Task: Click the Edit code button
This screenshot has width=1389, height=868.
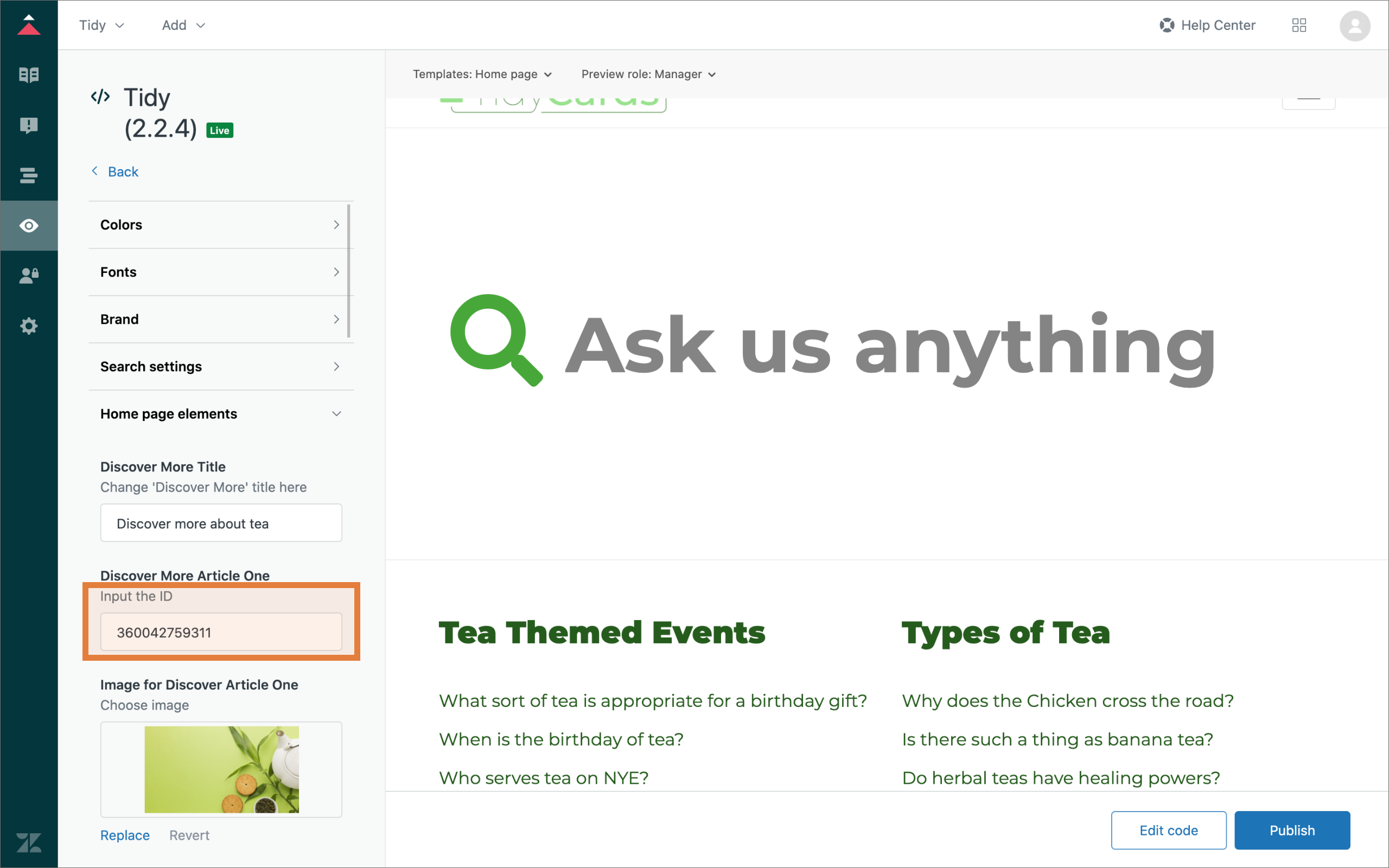Action: (1168, 830)
